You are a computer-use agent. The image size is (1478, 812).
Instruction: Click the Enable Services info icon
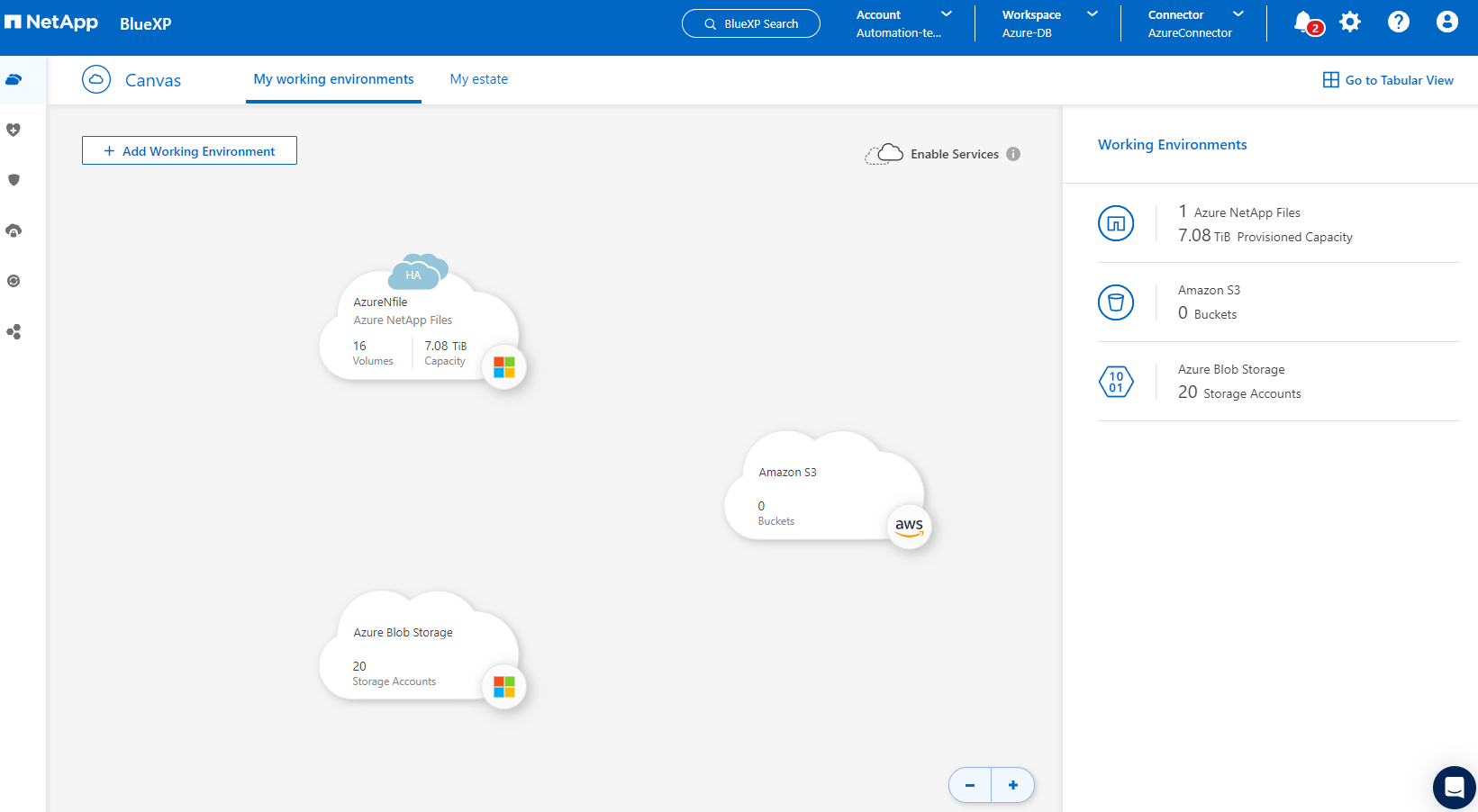(1013, 154)
